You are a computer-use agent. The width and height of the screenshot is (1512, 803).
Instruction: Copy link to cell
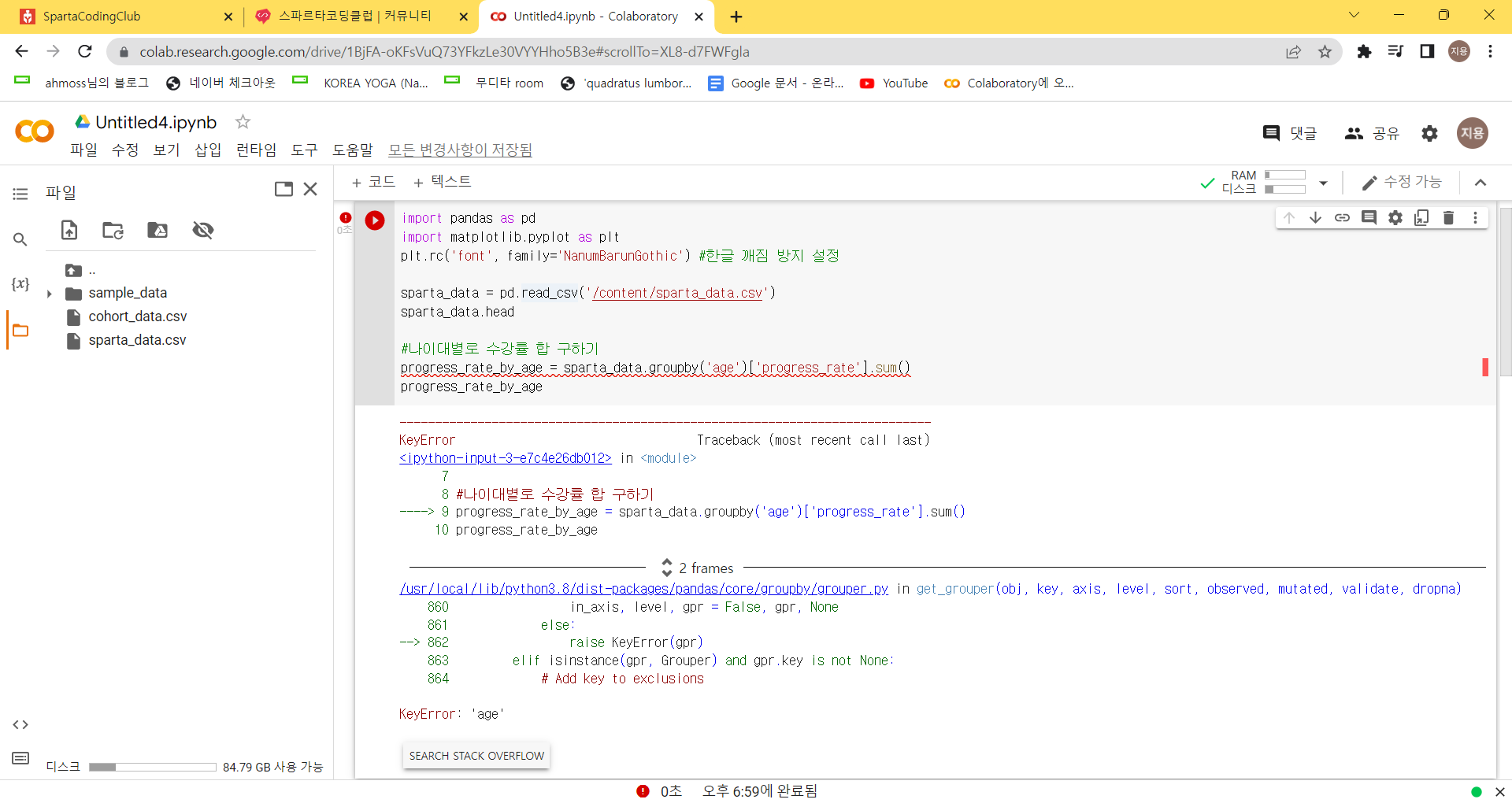[1342, 218]
